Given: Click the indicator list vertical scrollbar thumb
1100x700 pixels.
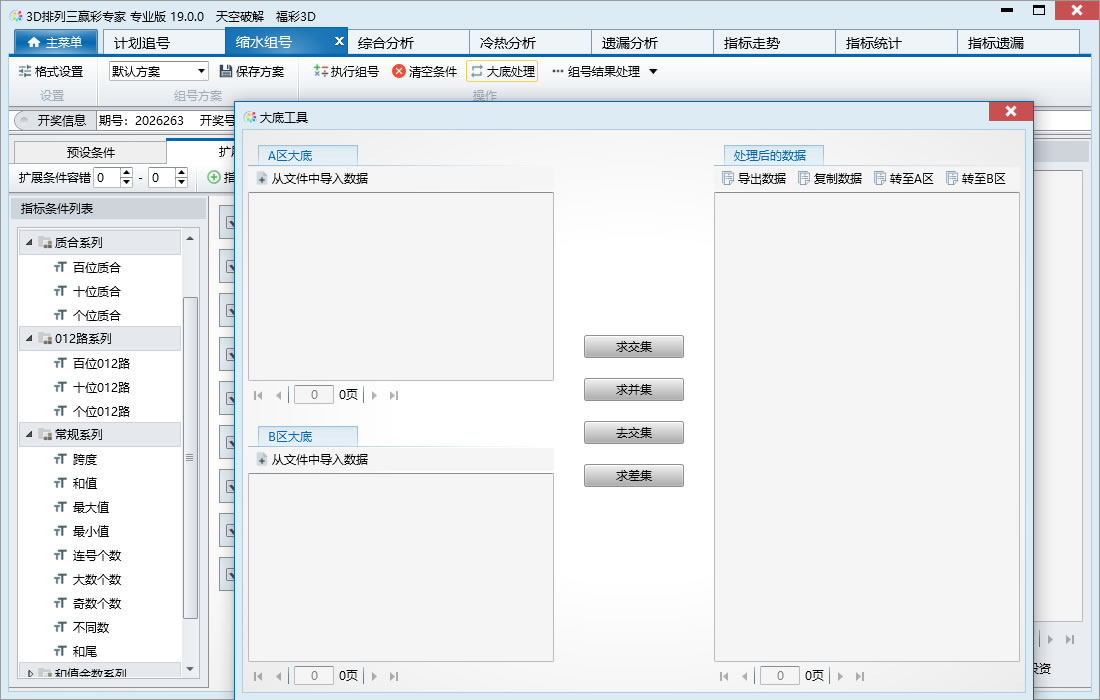Looking at the screenshot, I should coord(189,458).
